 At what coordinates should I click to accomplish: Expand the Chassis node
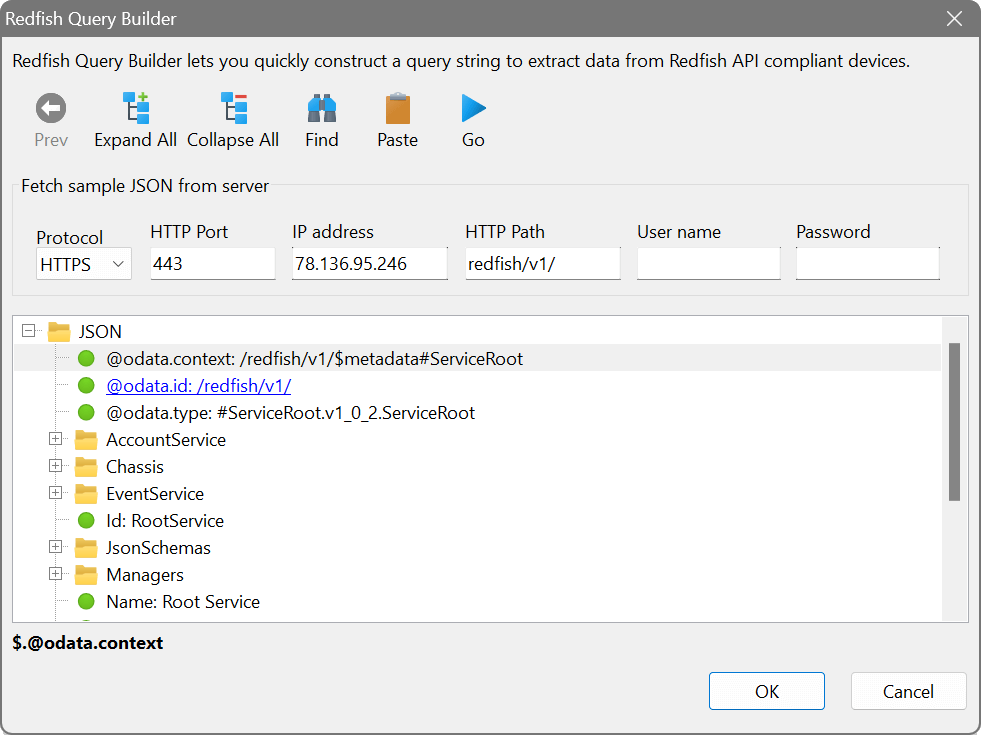[x=55, y=465]
